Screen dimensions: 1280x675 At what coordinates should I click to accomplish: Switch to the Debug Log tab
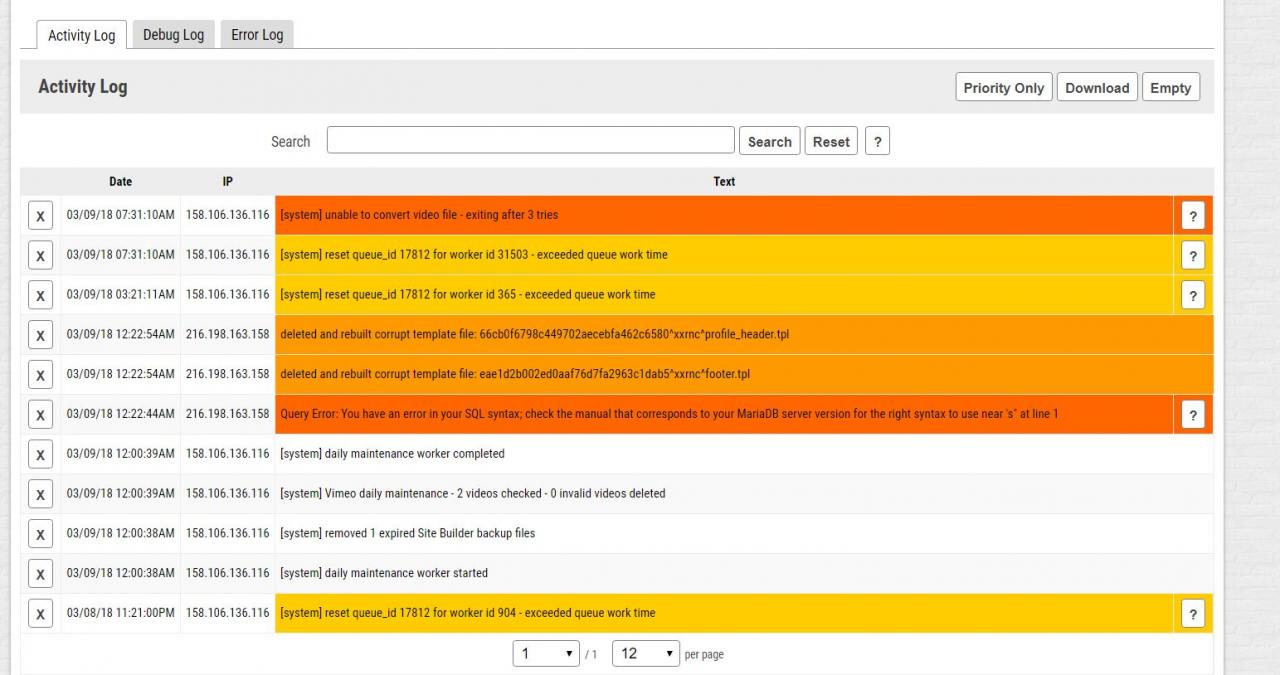tap(173, 35)
